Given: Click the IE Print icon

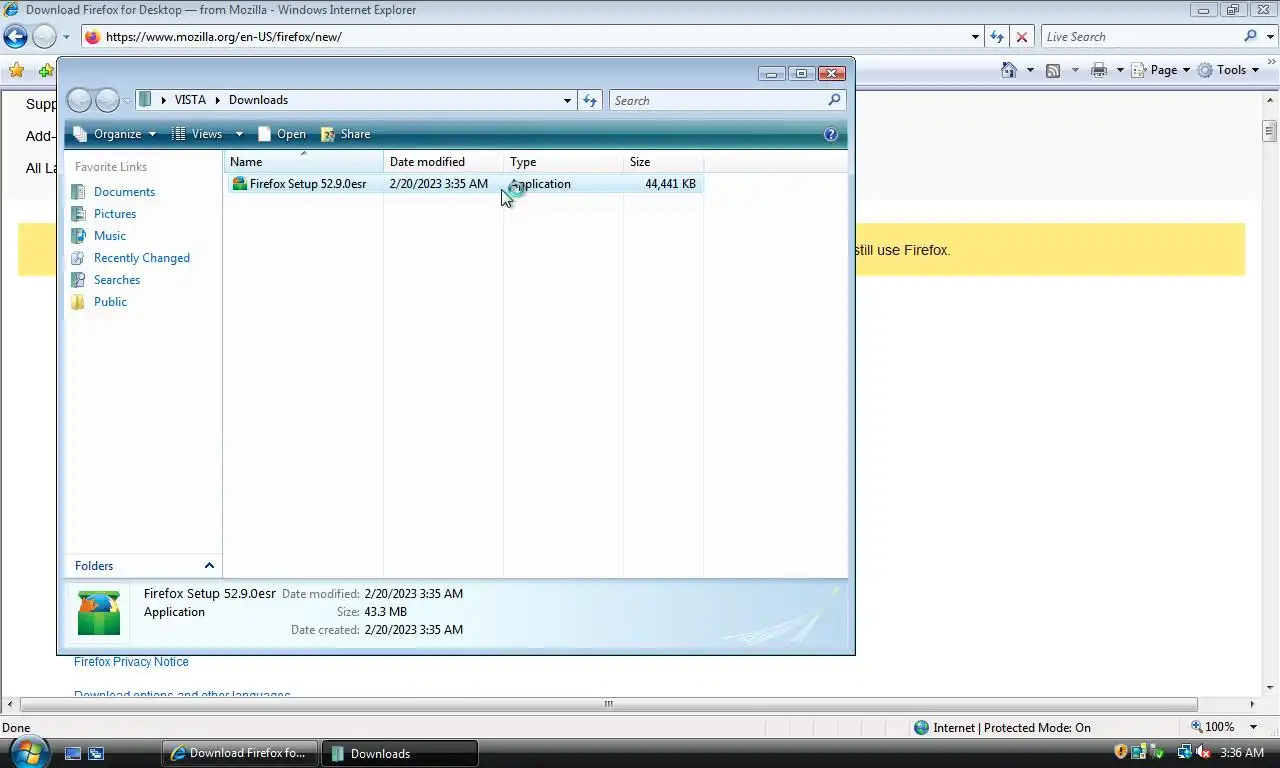Looking at the screenshot, I should 1099,70.
